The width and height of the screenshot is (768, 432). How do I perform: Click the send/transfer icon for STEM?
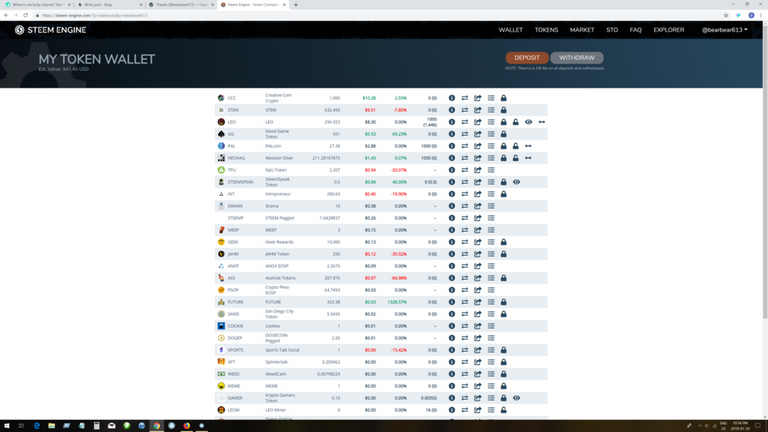pos(478,110)
